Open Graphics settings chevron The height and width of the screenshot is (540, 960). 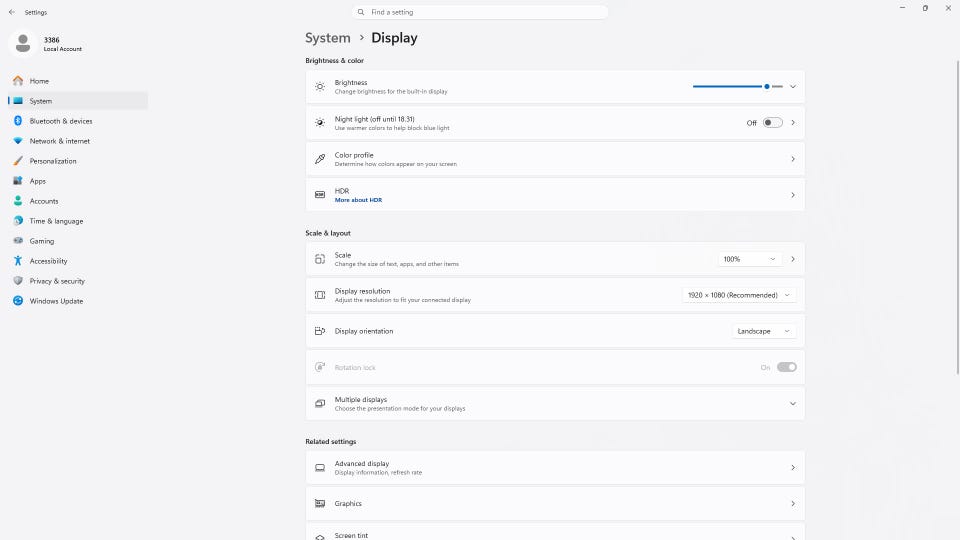pos(793,503)
